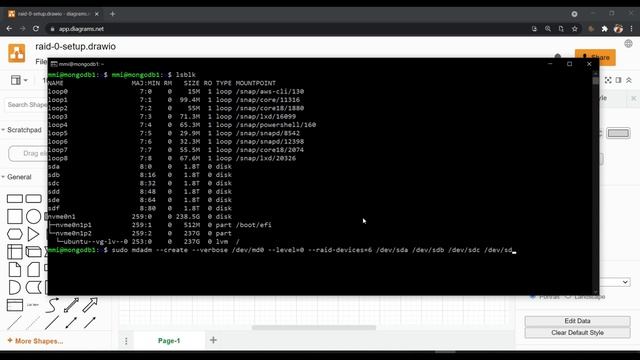
Task: Click the Chrome profile avatar
Action: (x=618, y=29)
